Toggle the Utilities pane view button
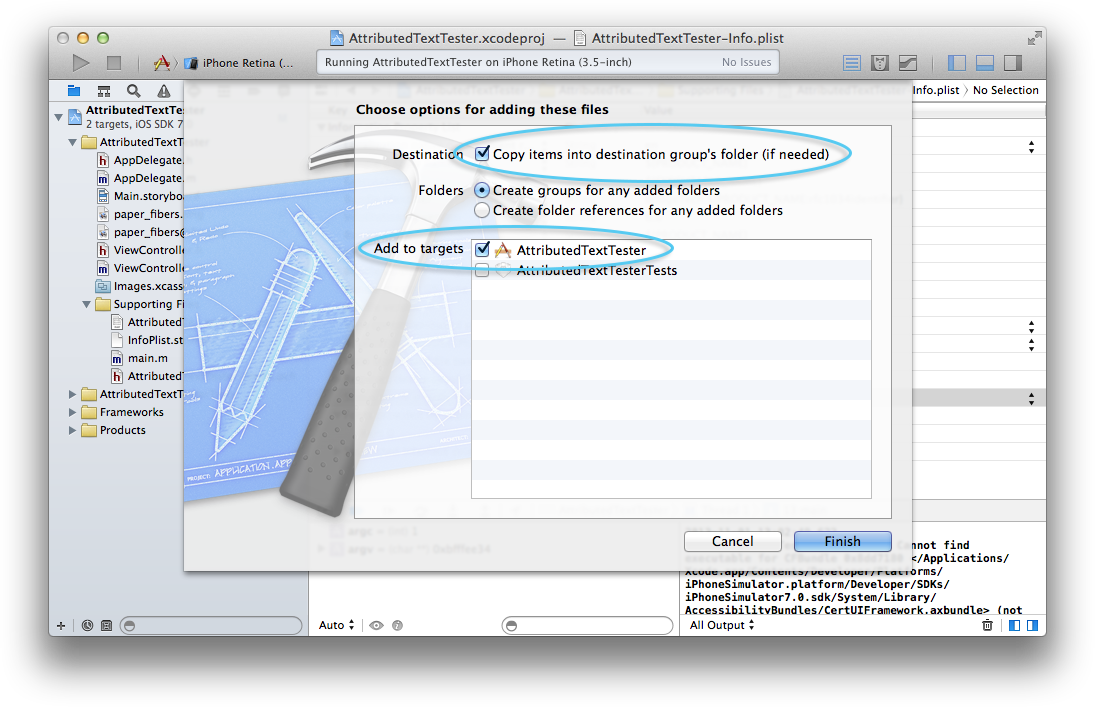1095x707 pixels. 1013,63
